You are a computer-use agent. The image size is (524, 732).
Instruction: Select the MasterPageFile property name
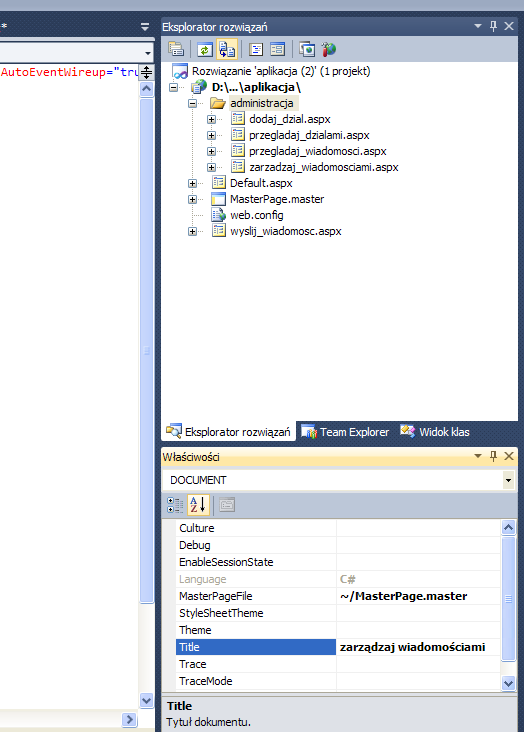point(216,596)
